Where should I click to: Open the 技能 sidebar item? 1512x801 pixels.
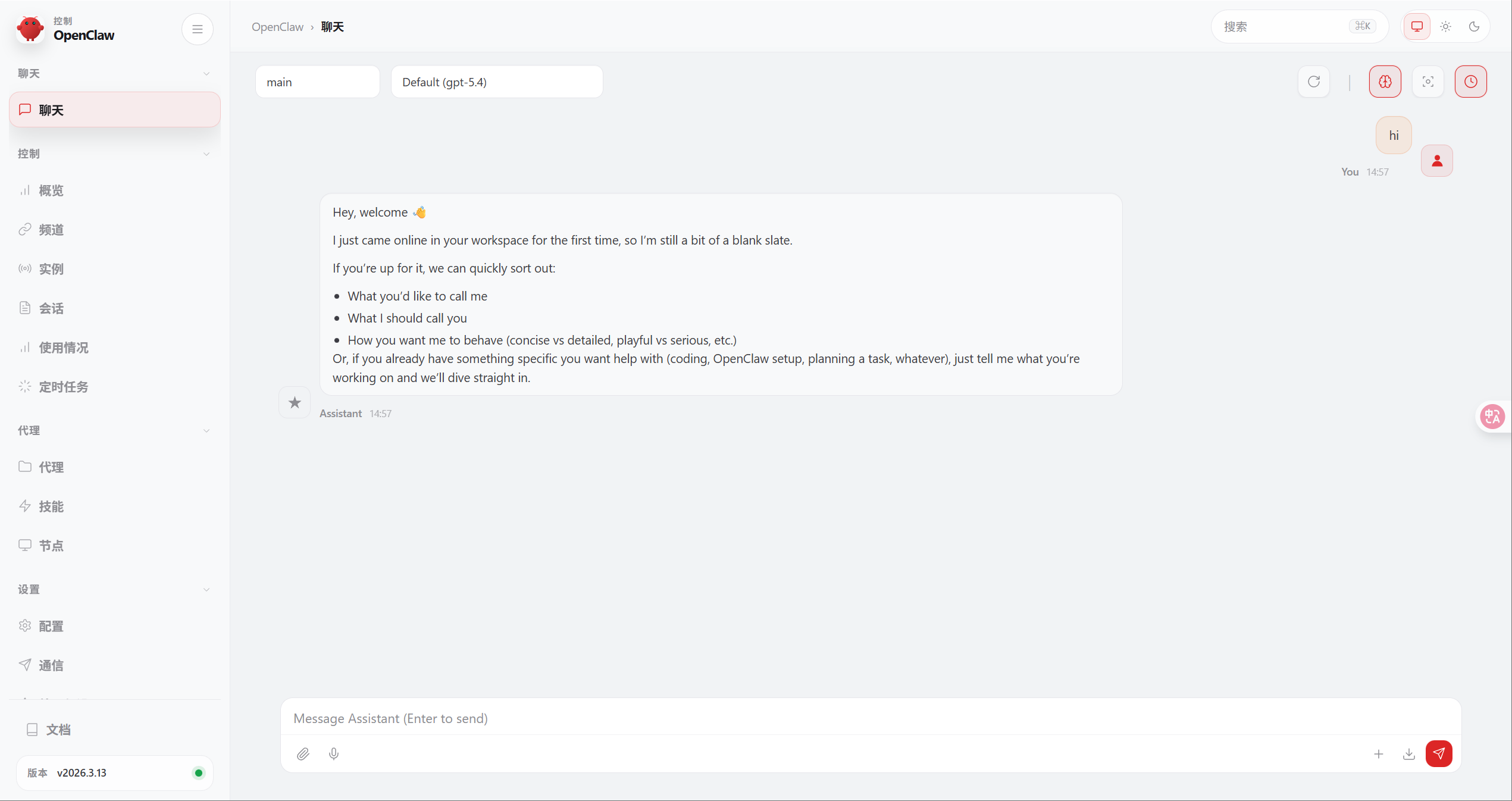pos(51,506)
